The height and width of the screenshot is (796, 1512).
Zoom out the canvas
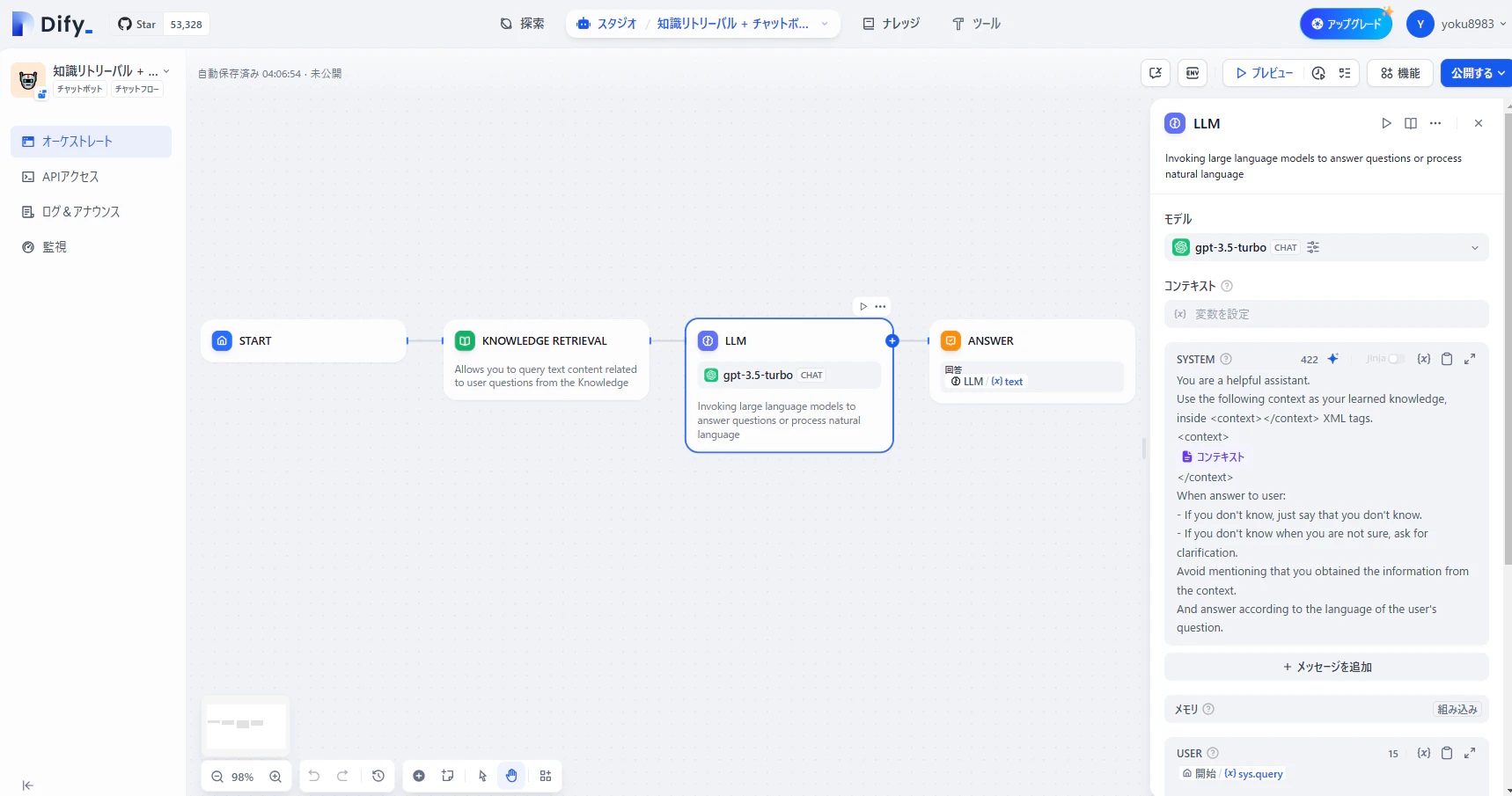coord(217,777)
